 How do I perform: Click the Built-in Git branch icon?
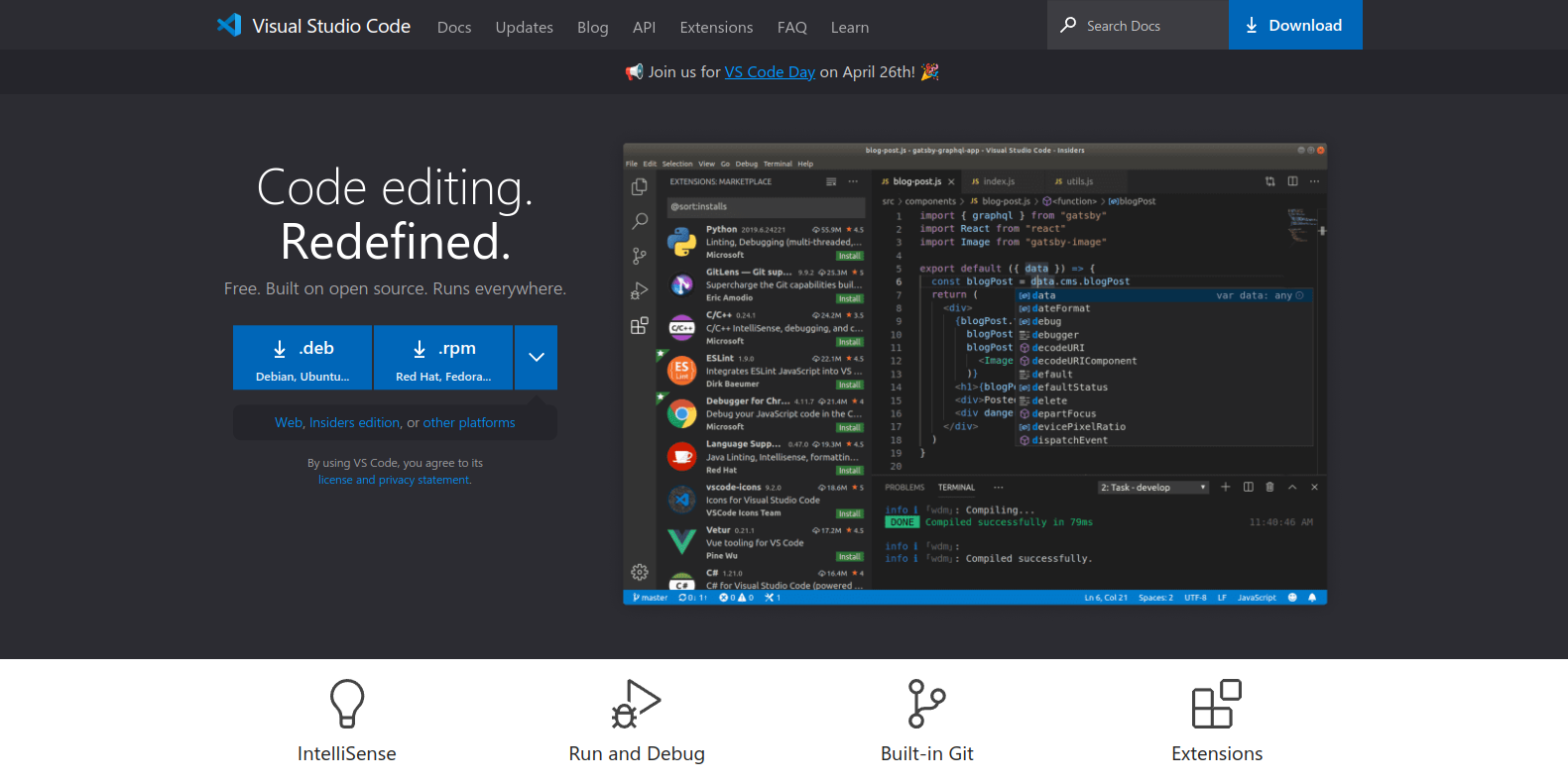927,704
